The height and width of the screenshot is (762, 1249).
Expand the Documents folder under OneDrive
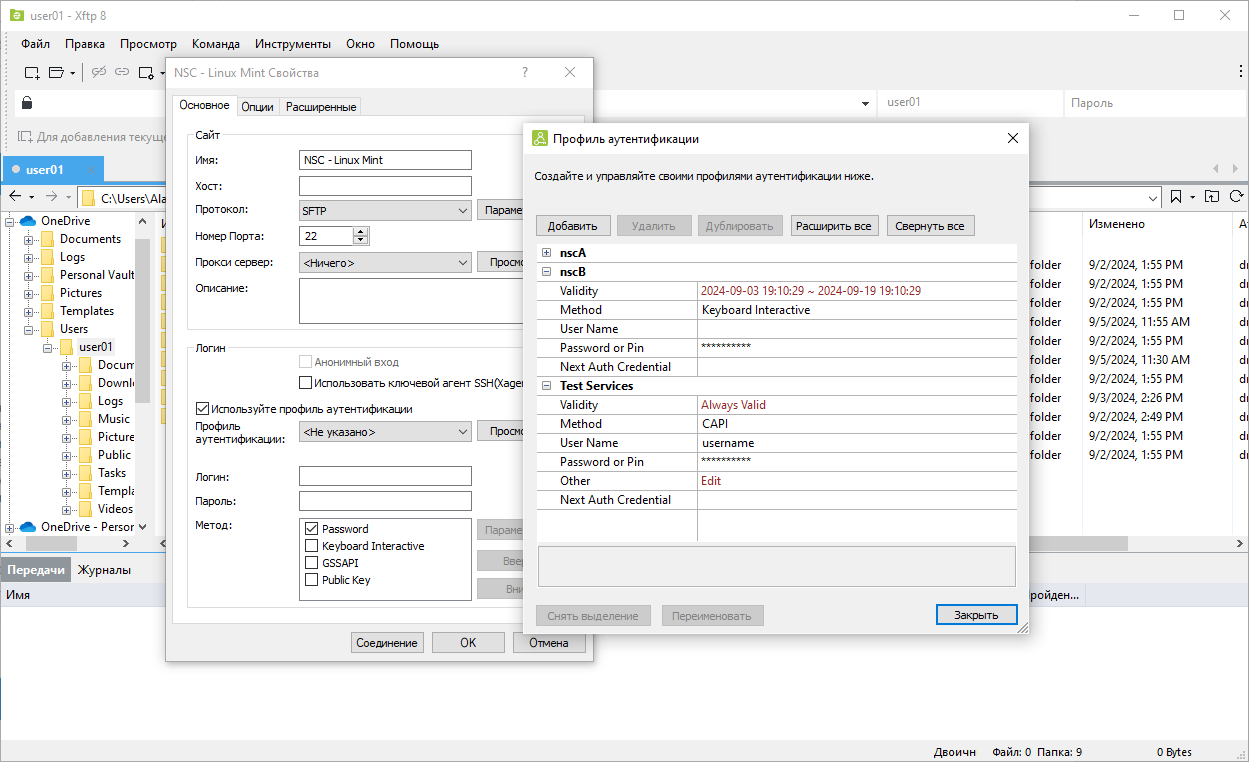pos(29,239)
